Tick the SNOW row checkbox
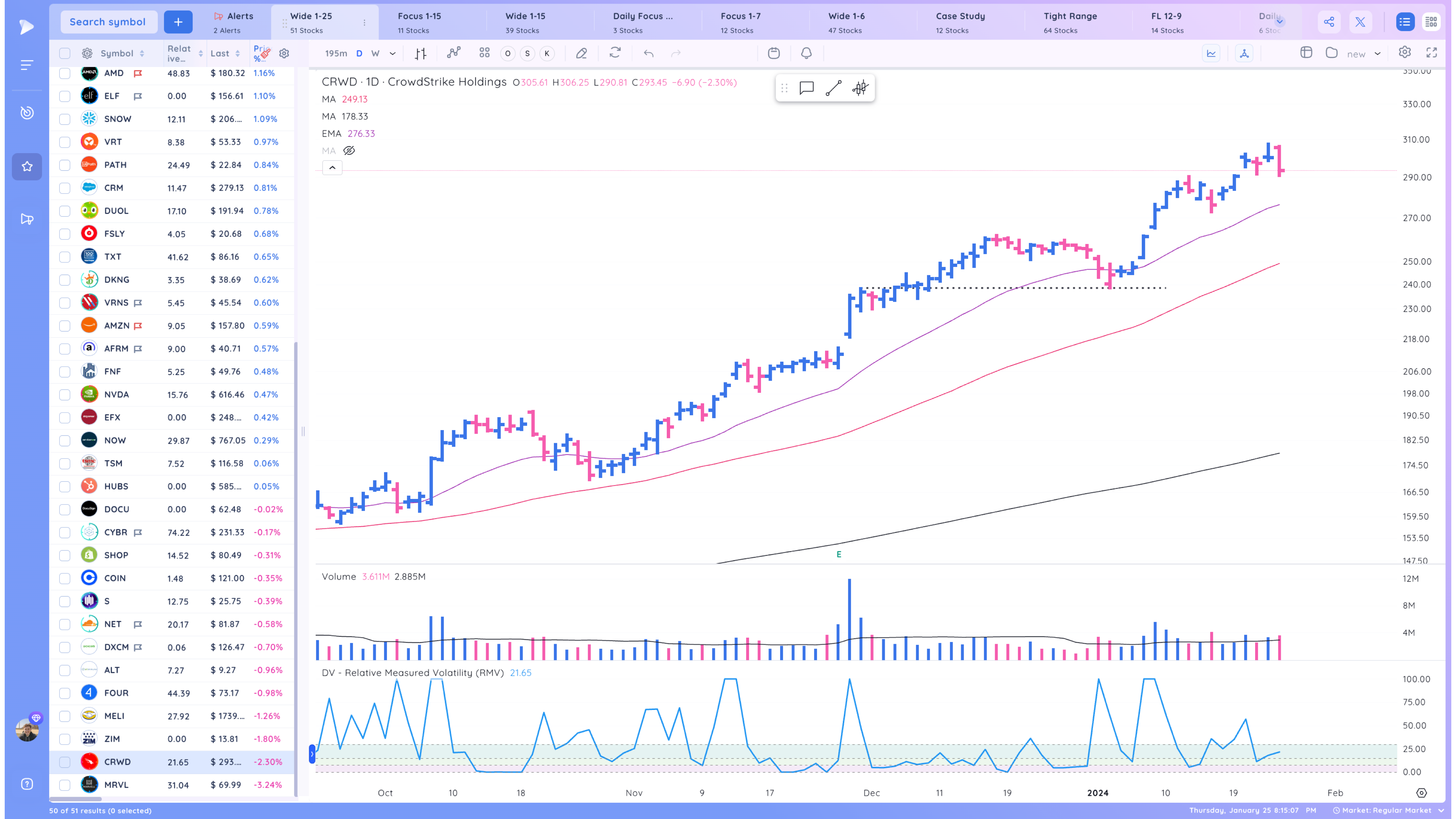 [x=65, y=119]
